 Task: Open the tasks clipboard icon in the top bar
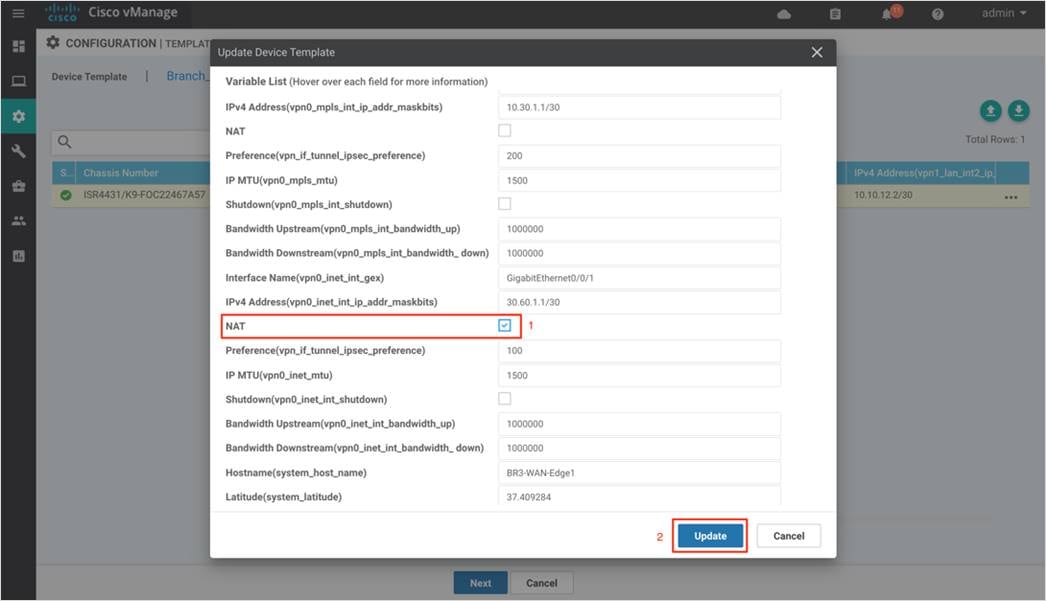[835, 14]
